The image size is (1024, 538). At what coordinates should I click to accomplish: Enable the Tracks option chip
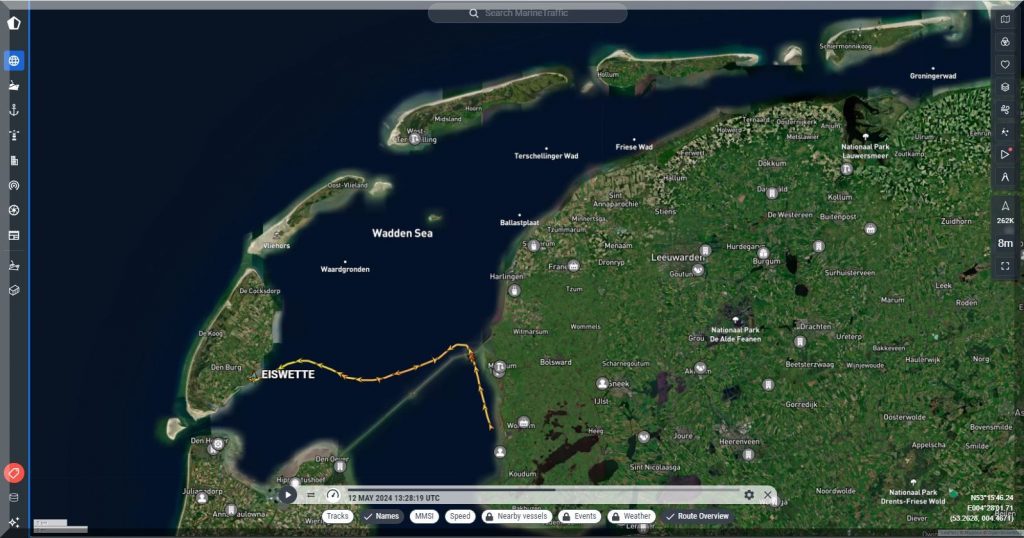(x=338, y=516)
